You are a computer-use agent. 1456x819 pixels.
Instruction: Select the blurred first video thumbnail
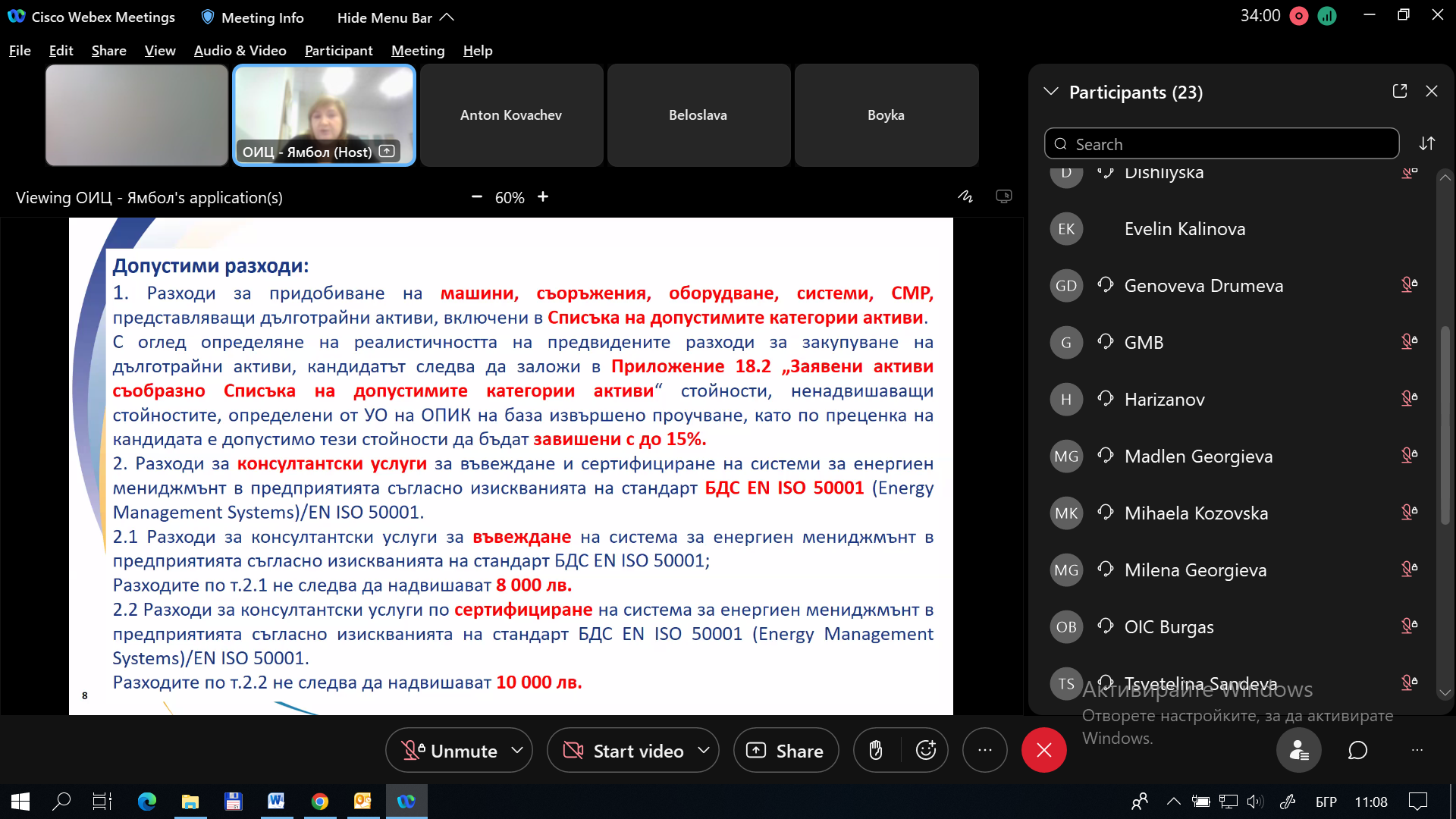click(136, 115)
